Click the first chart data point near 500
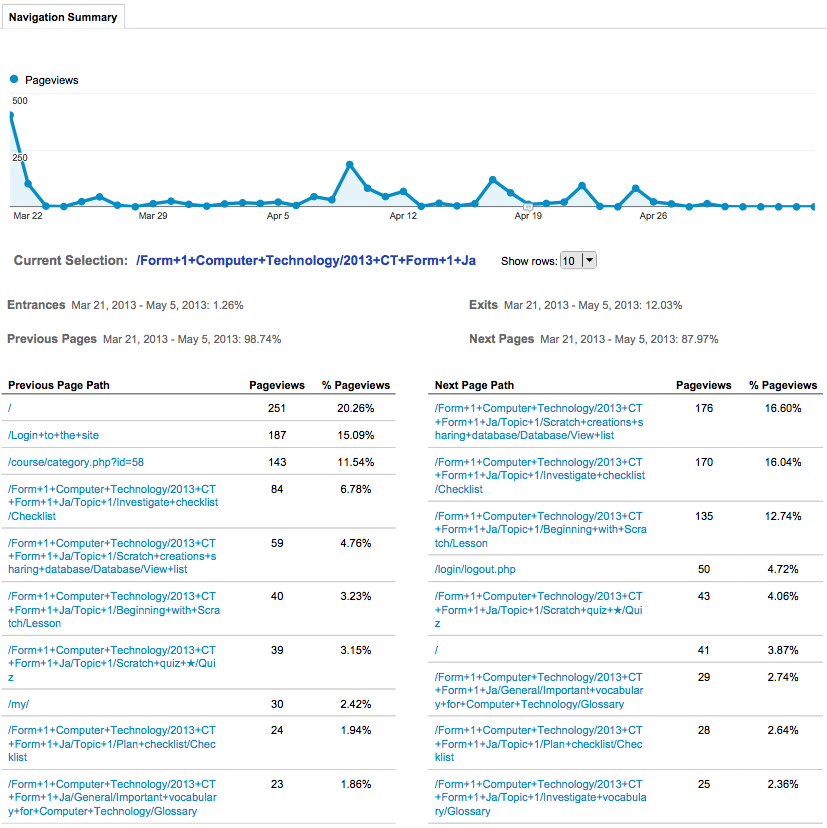 (10, 114)
